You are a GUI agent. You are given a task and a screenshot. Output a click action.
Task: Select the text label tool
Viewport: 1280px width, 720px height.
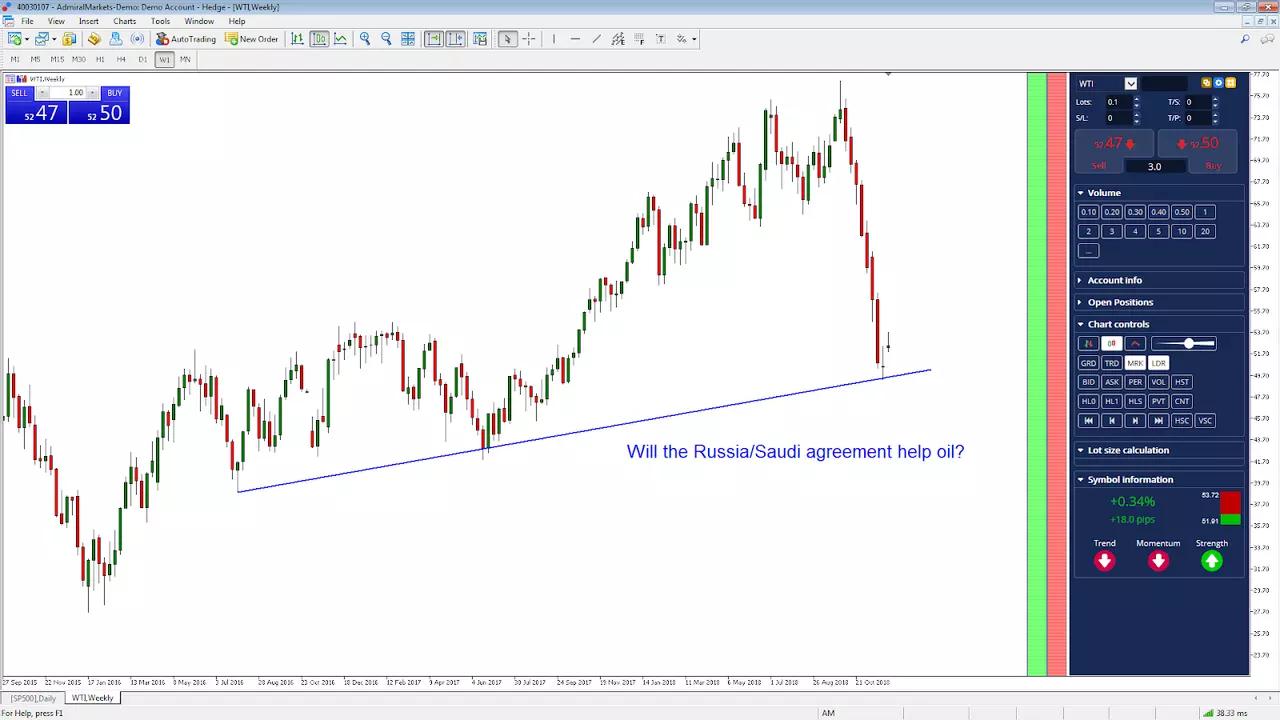pyautogui.click(x=660, y=39)
